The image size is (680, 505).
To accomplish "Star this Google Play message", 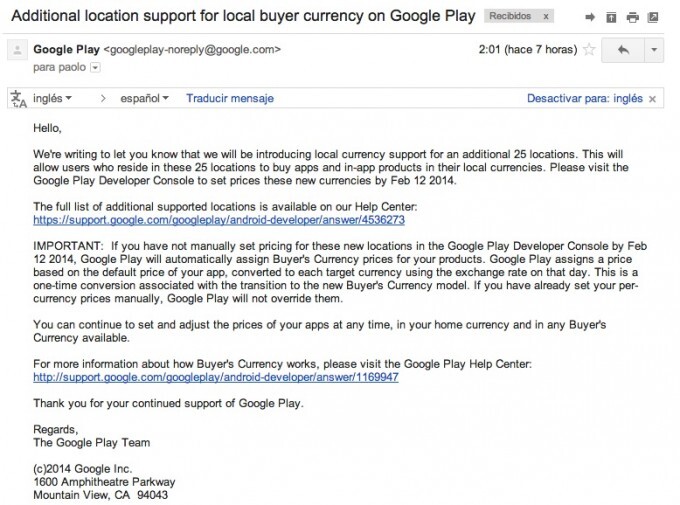I will [x=590, y=49].
